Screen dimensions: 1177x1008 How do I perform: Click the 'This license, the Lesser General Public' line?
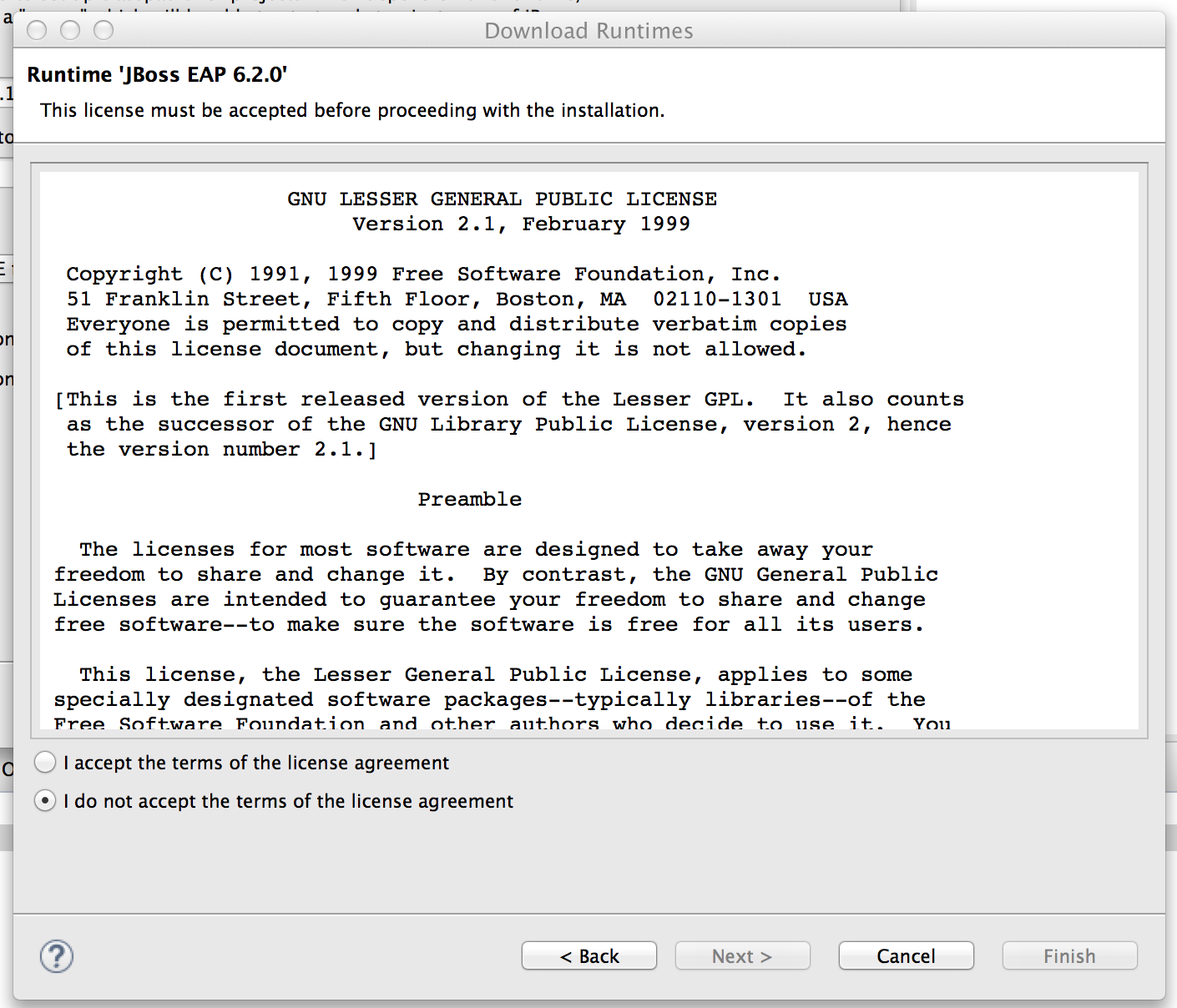[x=497, y=675]
